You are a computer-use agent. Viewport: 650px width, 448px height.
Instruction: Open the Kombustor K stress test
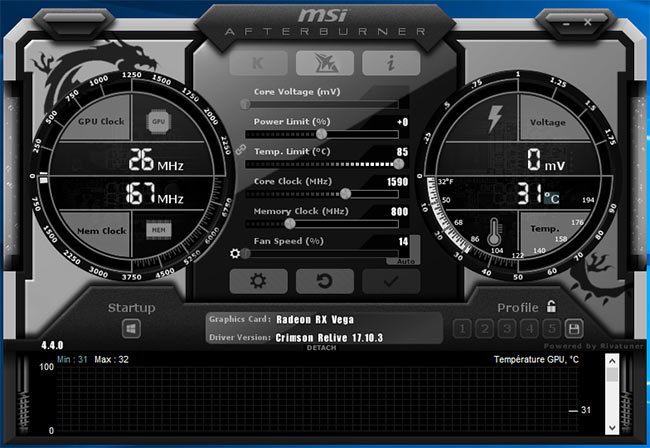(x=258, y=63)
